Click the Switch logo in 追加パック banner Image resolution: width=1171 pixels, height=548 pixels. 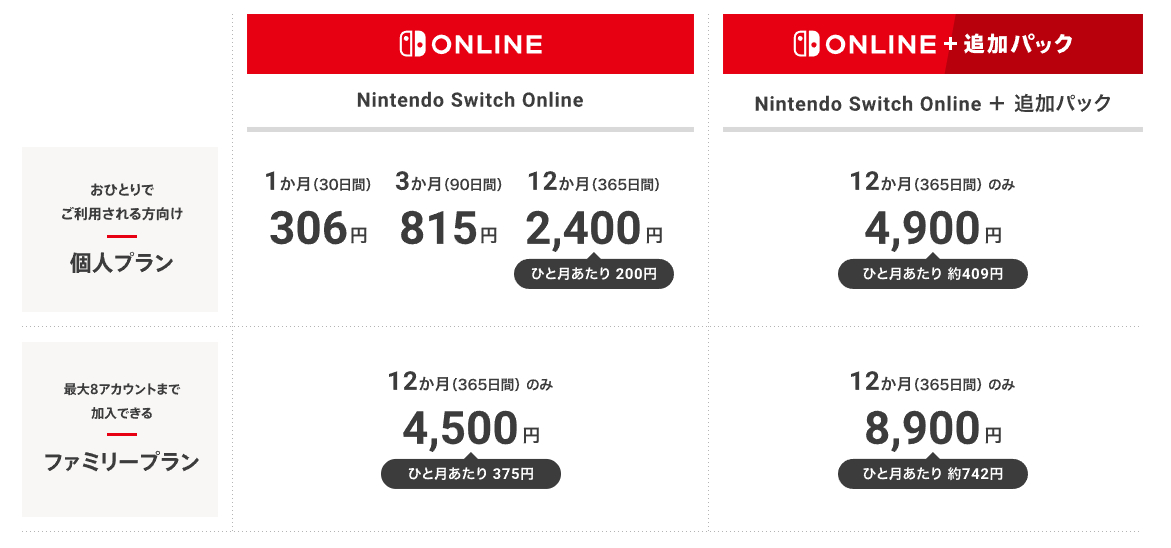click(807, 44)
